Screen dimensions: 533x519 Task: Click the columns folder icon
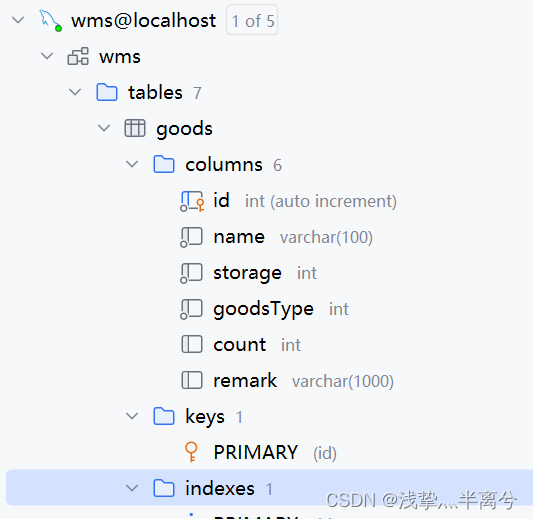164,164
